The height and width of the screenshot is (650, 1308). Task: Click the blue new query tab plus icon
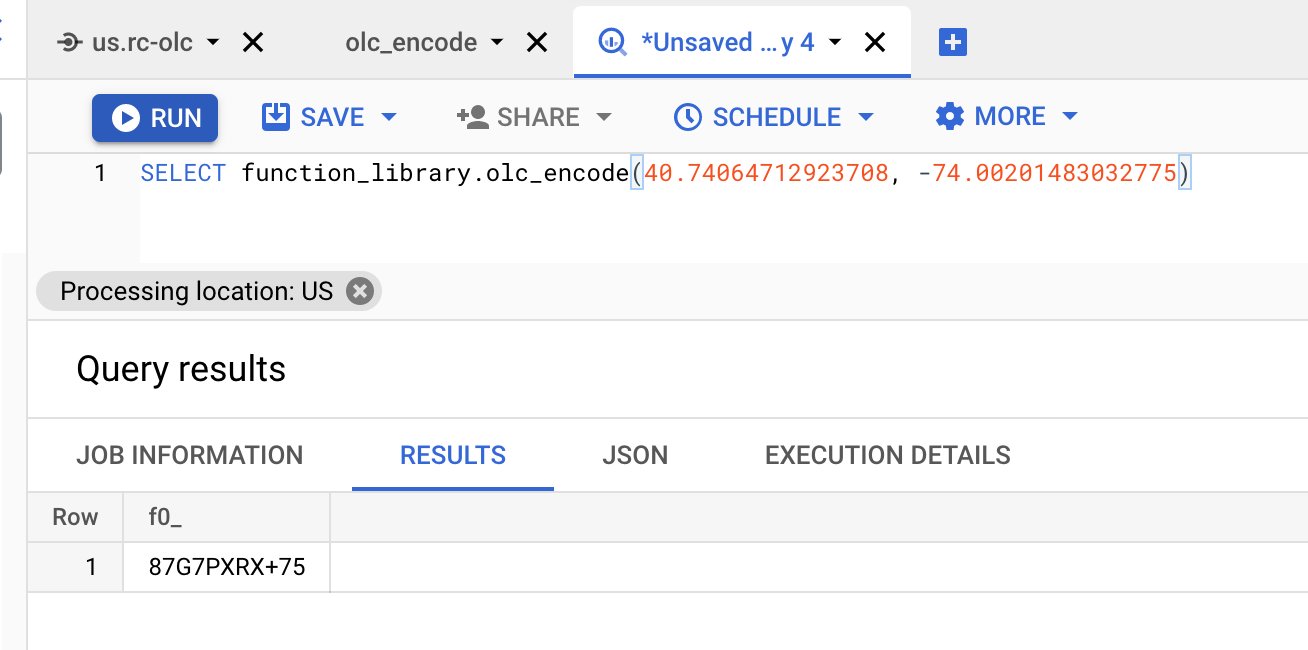[x=952, y=43]
